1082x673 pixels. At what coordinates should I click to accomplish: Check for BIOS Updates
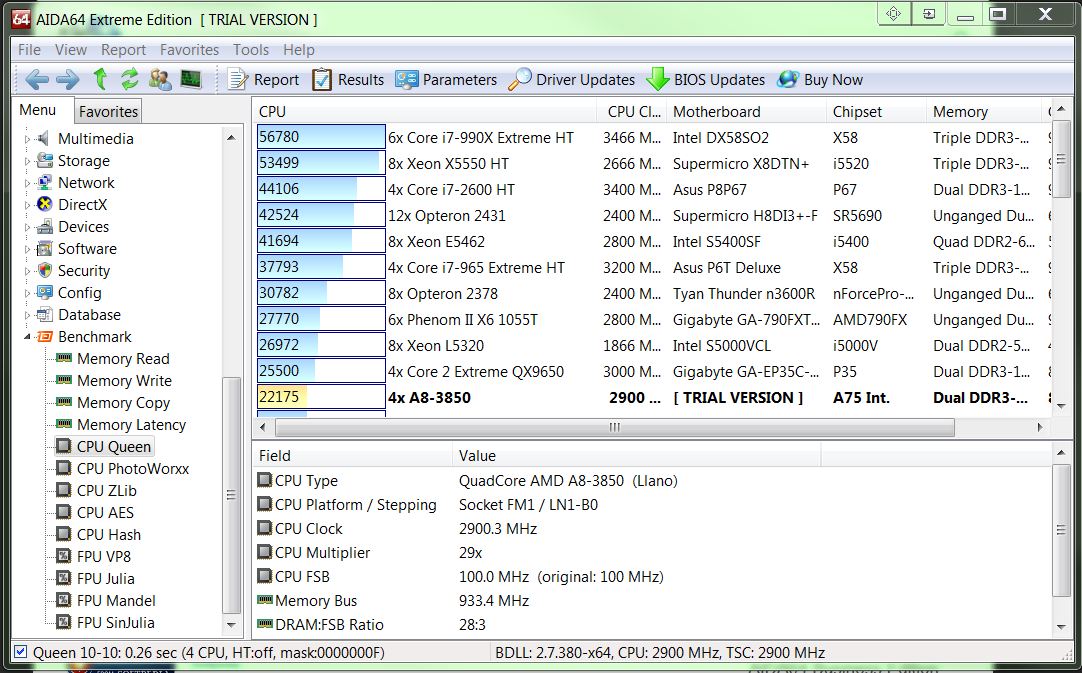pos(706,79)
